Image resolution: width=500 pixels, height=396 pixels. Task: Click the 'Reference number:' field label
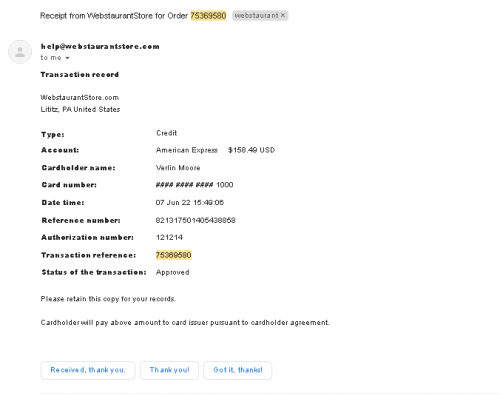click(81, 220)
